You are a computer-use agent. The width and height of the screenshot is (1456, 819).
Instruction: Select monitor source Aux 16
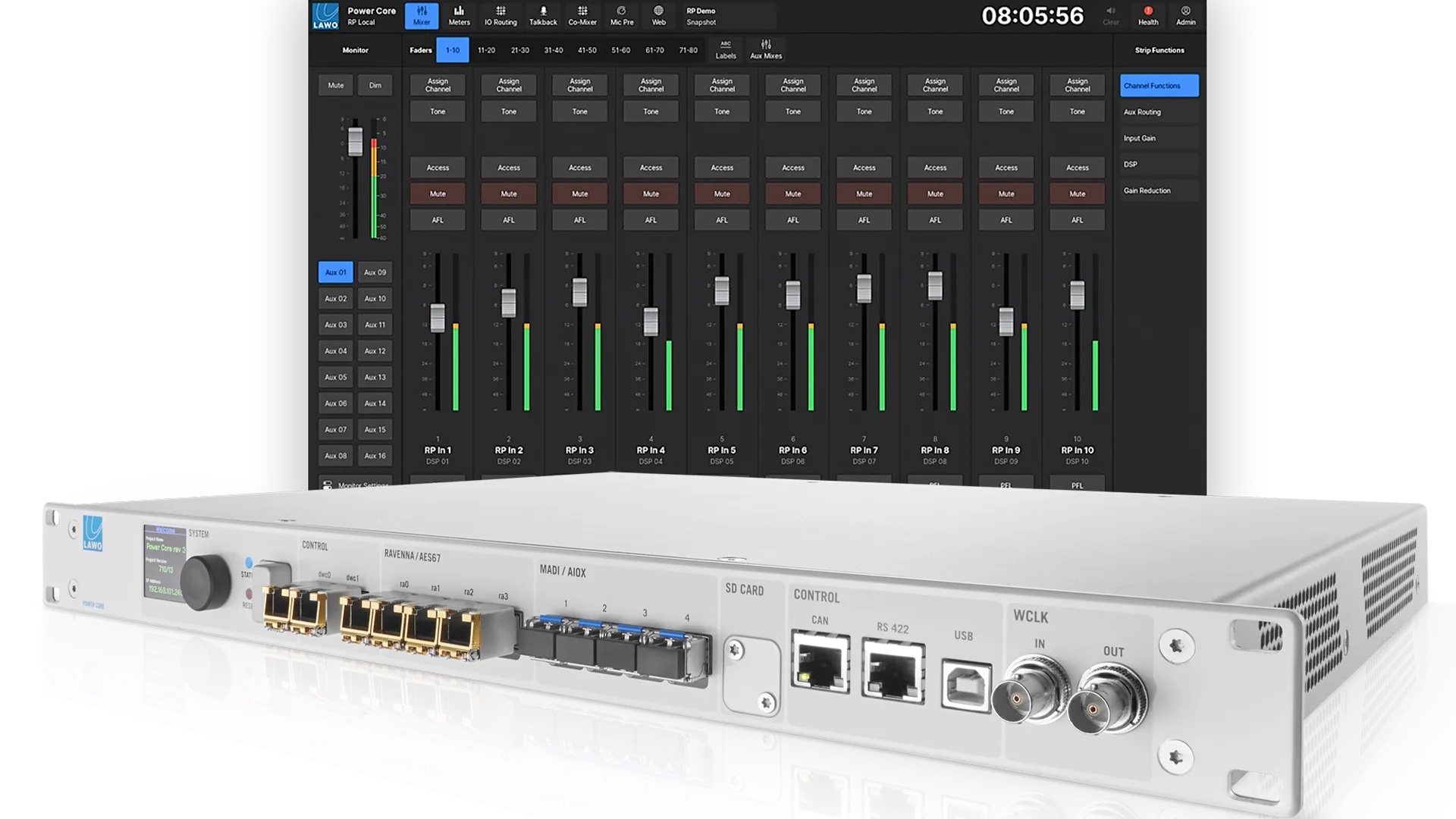[x=375, y=456]
